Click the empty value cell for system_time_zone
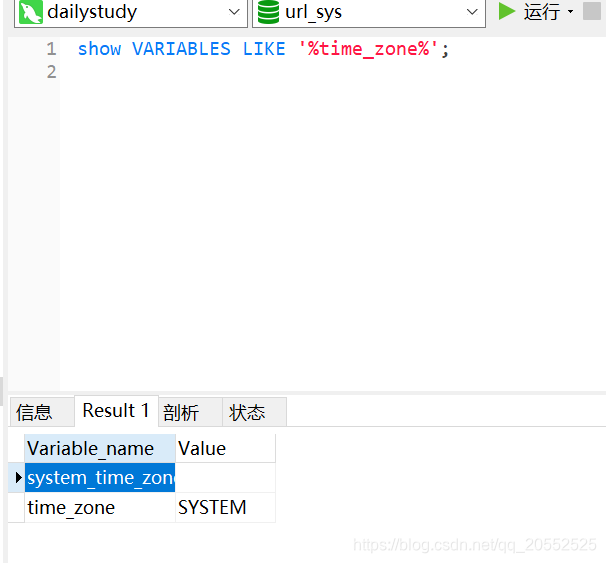This screenshot has width=606, height=563. [225, 478]
